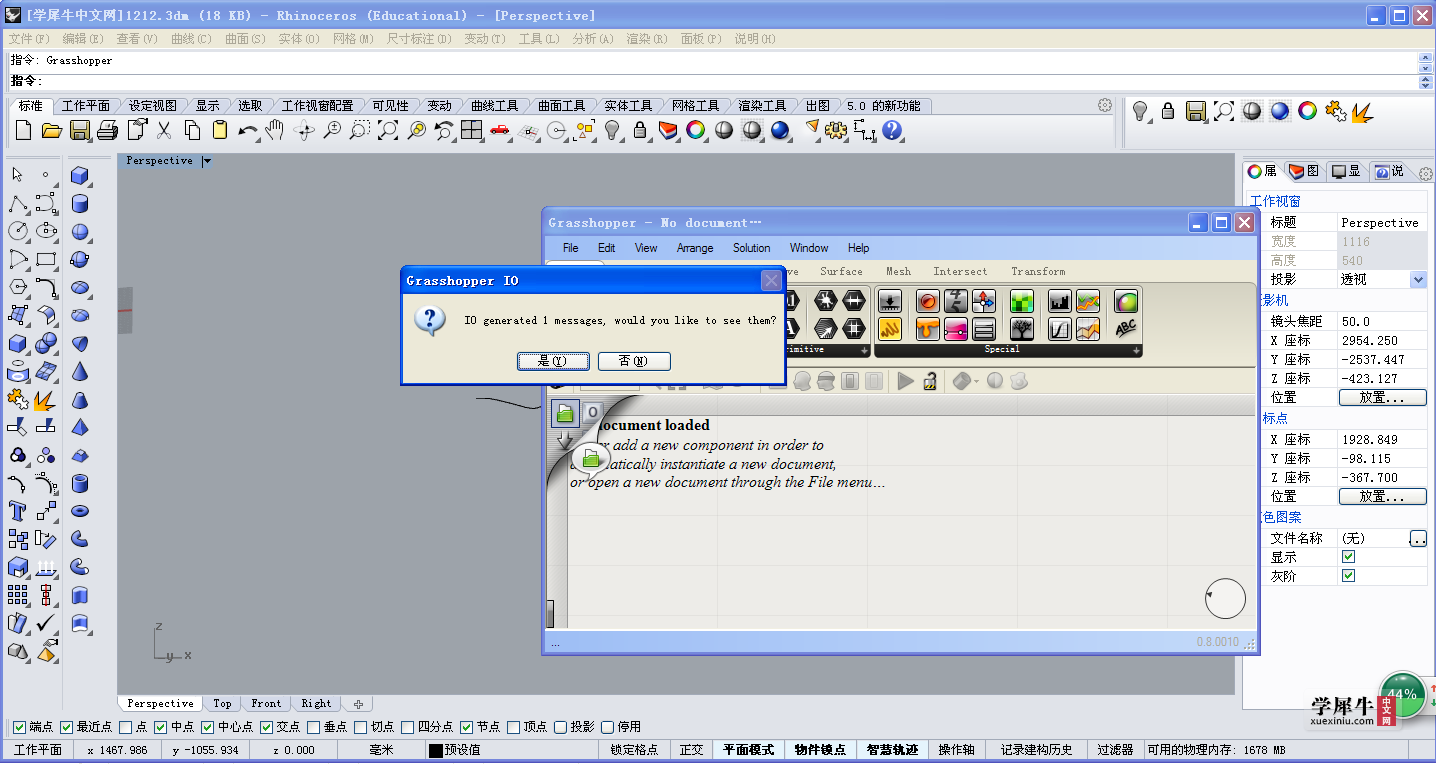Click the padlock Lock Objects icon
1436x764 pixels.
point(640,130)
